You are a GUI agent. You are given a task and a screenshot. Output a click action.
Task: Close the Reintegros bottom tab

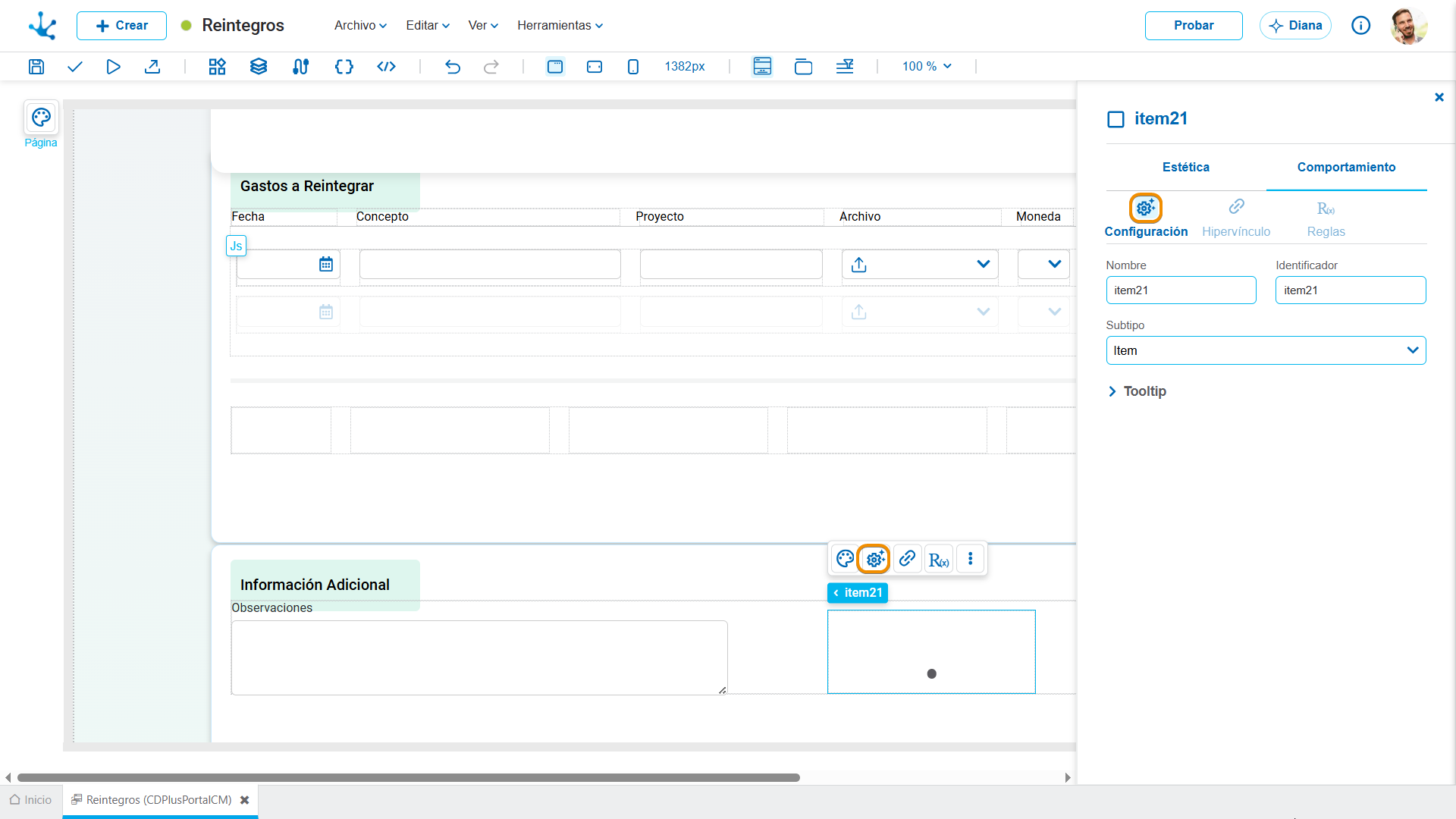(x=244, y=800)
